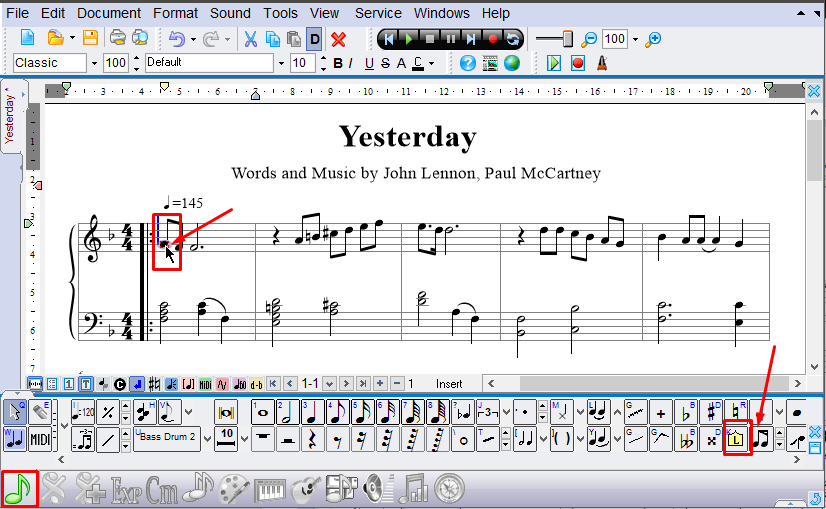Toggle the MIDI view button in status bar
The width and height of the screenshot is (826, 509).
pyautogui.click(x=205, y=385)
